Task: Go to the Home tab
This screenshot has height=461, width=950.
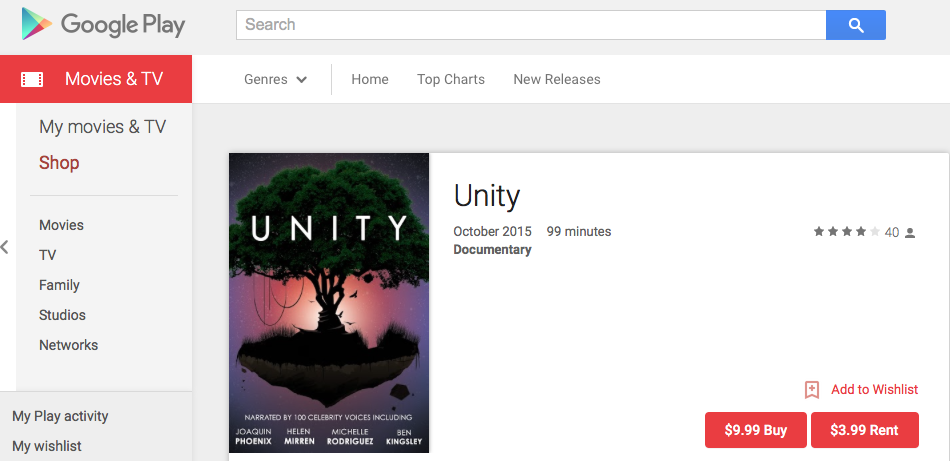Action: point(370,79)
